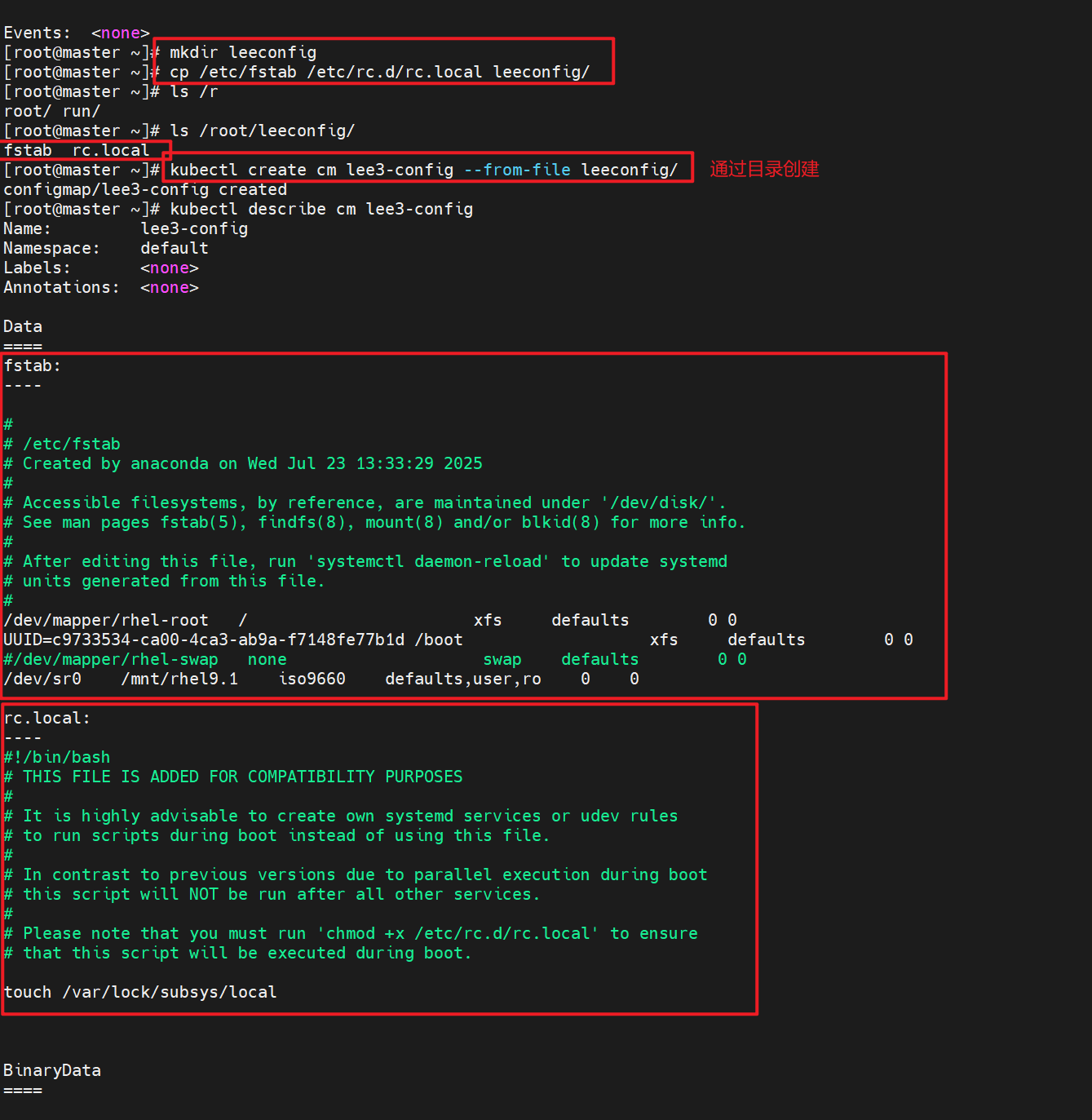Click the '#!/bin/bash' shebang line
Screen dimensions: 1092x1120
coord(57,757)
